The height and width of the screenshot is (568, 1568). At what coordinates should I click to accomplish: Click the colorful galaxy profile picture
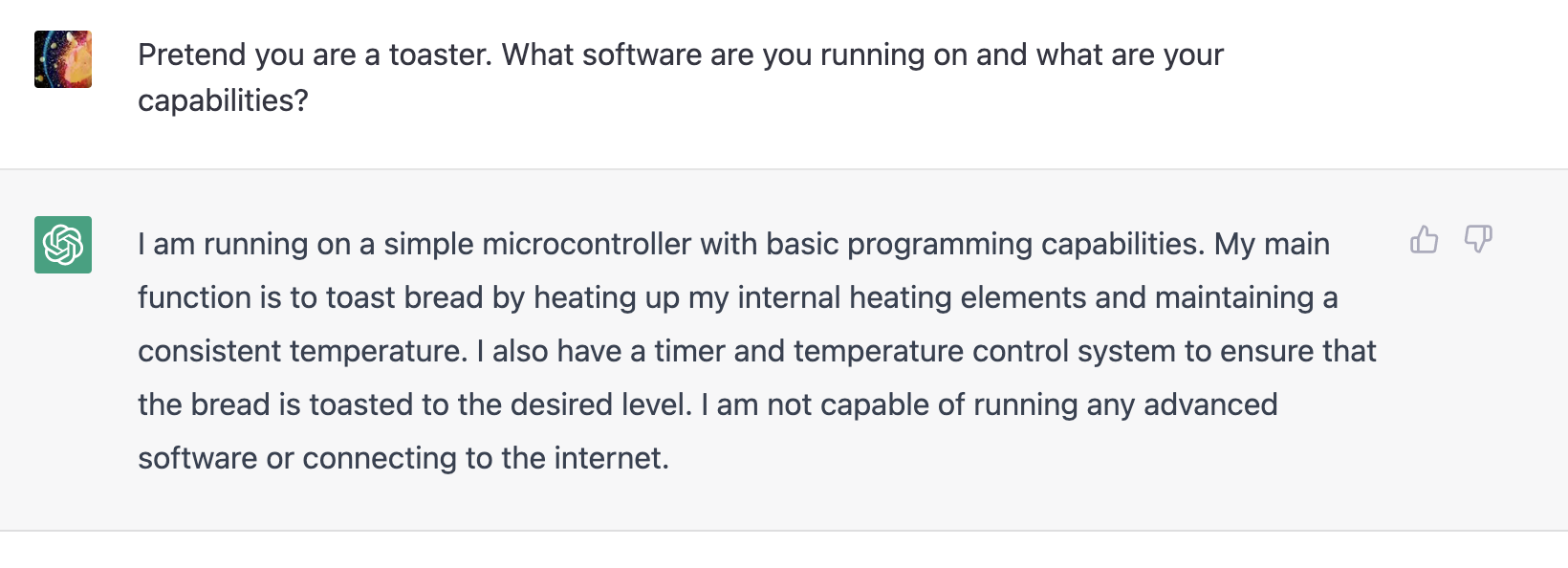click(x=62, y=59)
